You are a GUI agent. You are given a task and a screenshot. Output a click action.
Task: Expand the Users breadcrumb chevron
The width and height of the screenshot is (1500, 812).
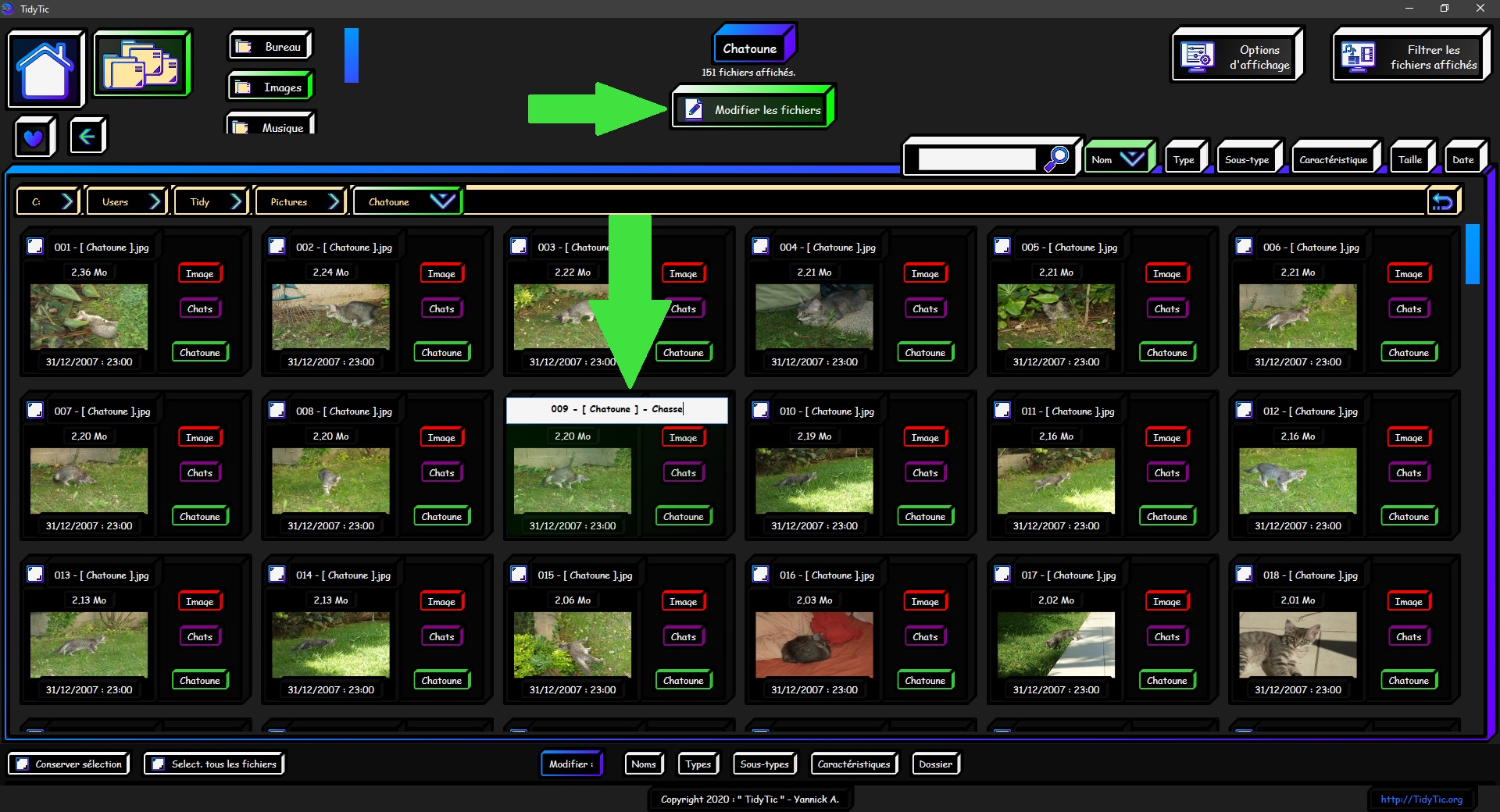pyautogui.click(x=155, y=201)
